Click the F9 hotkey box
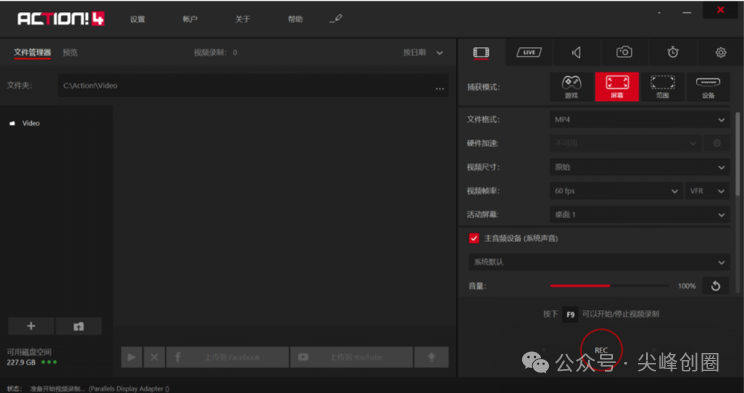 [x=570, y=314]
